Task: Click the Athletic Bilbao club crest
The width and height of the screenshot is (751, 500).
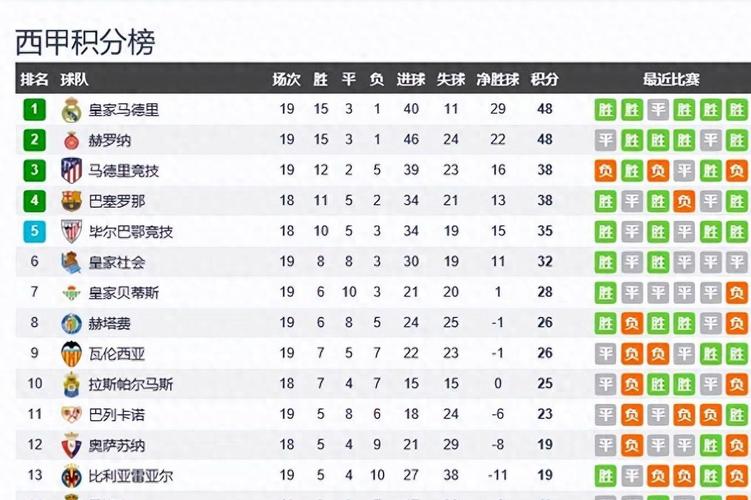Action: [x=71, y=232]
